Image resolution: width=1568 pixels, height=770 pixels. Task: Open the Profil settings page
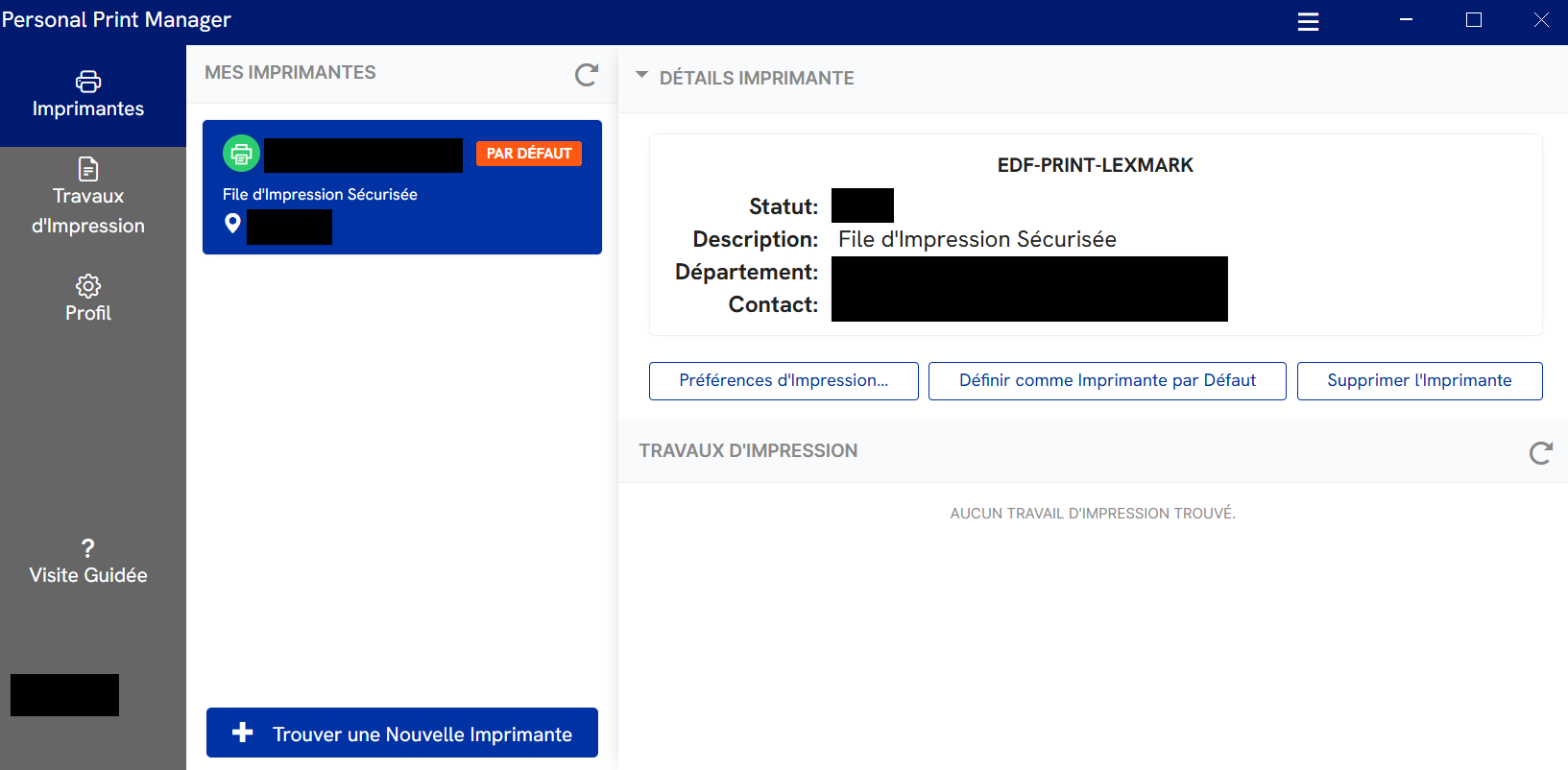click(88, 299)
